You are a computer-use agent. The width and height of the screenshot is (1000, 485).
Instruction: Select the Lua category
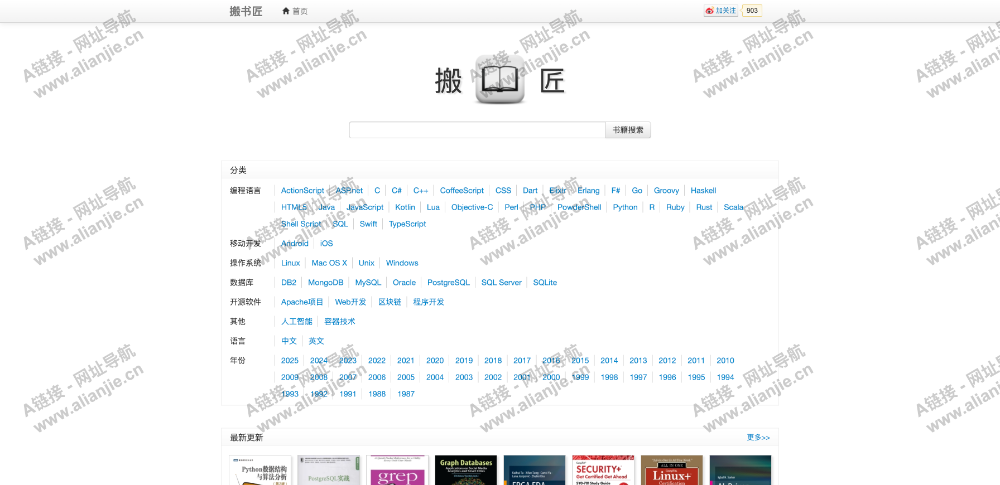(433, 207)
